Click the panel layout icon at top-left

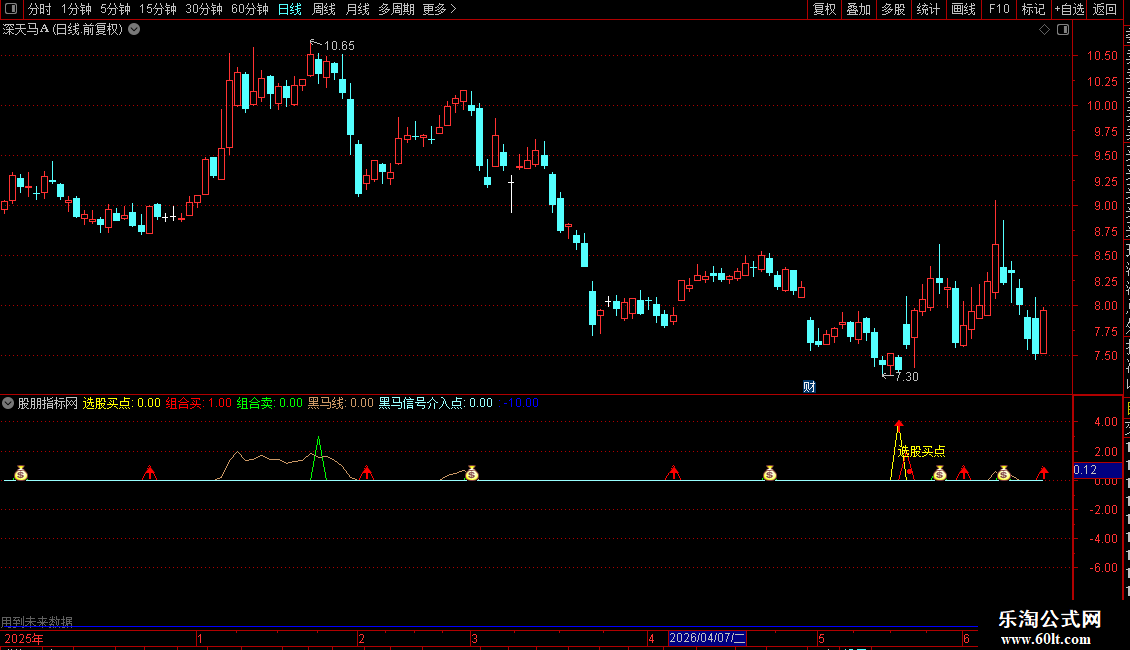click(x=11, y=9)
